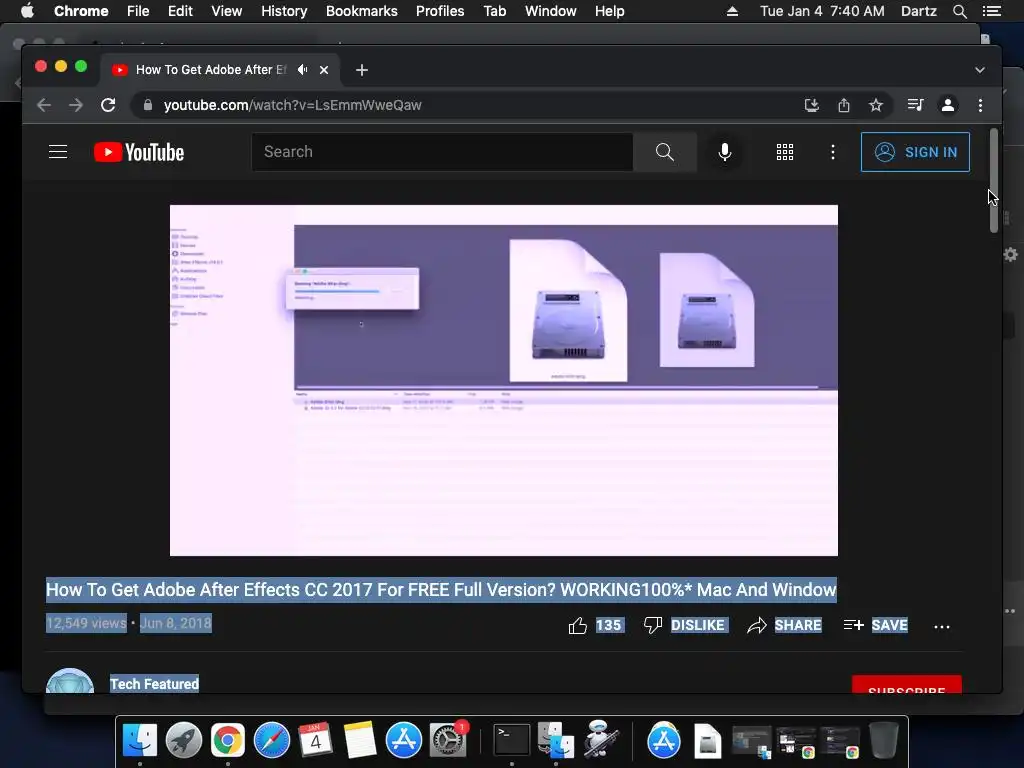Expand the tab search chevron
The width and height of the screenshot is (1024, 768).
[x=980, y=70]
